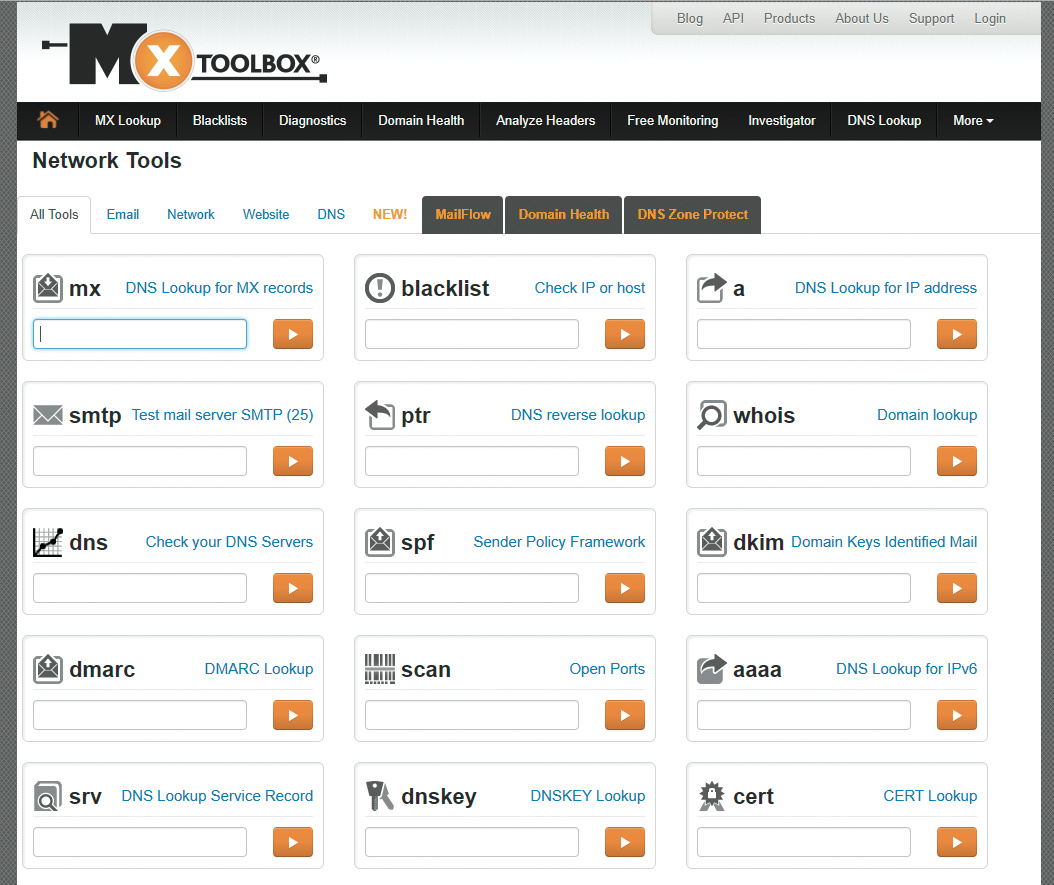This screenshot has height=885, width=1054.
Task: Run the dns check play button
Action: point(293,588)
